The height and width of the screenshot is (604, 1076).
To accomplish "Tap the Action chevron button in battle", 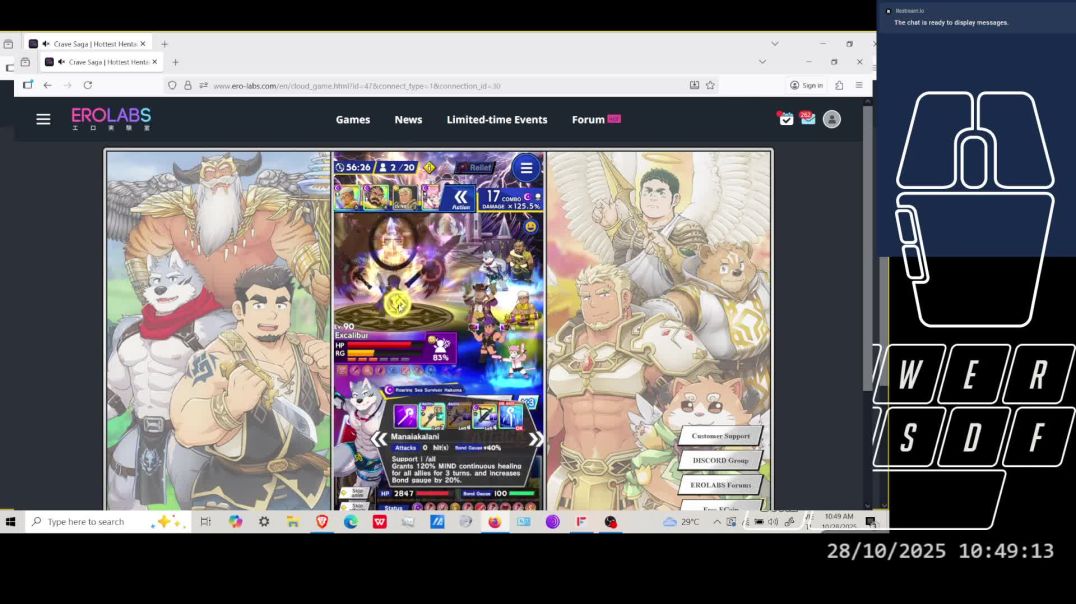I will click(460, 197).
